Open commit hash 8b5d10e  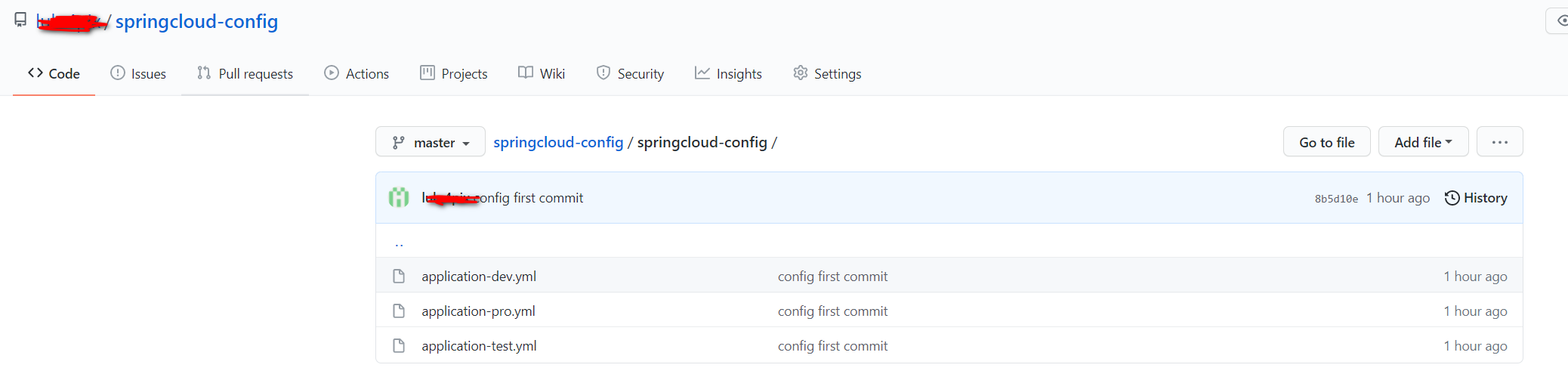tap(1336, 199)
